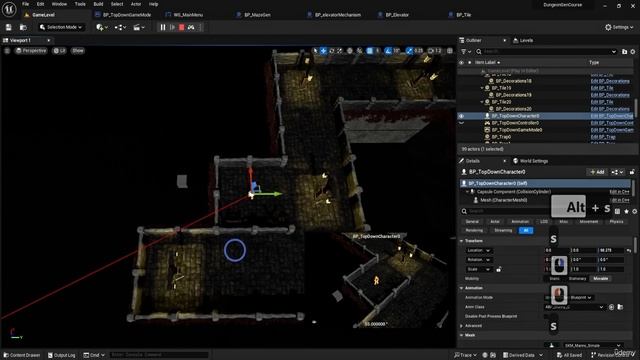This screenshot has height=360, width=640.
Task: Open viewport options hamburger menu
Action: click(x=7, y=51)
